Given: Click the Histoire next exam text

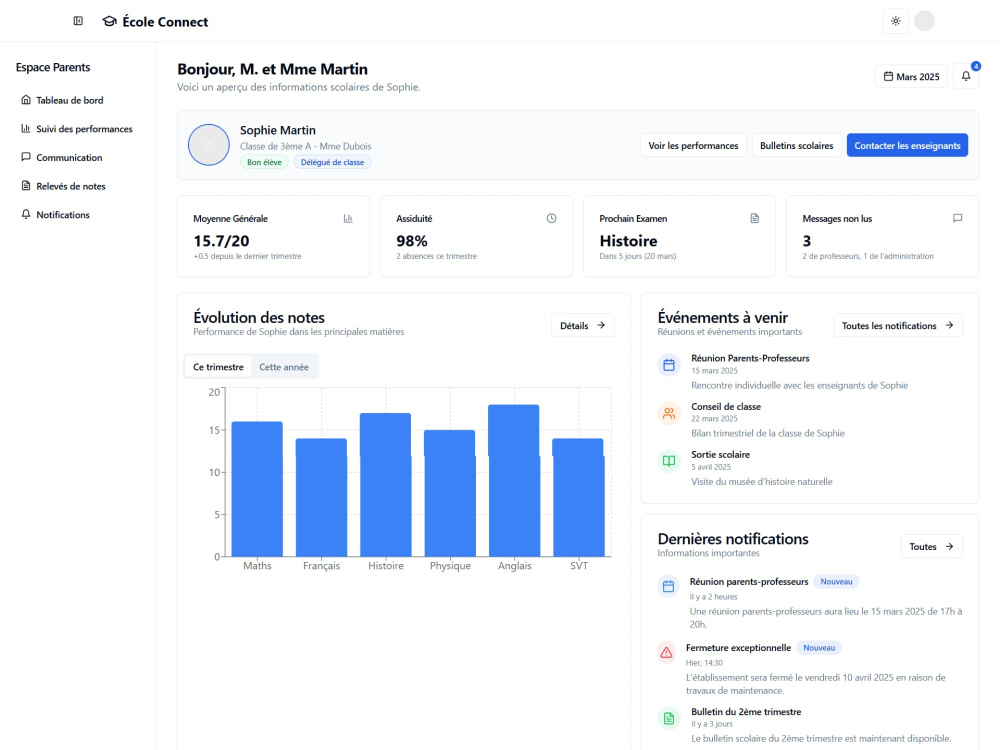Looking at the screenshot, I should pyautogui.click(x=628, y=241).
